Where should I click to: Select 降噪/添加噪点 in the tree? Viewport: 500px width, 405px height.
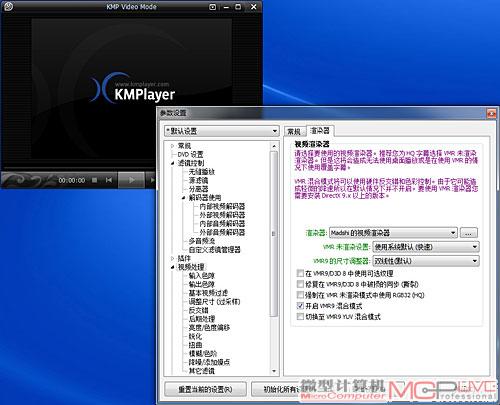209,362
